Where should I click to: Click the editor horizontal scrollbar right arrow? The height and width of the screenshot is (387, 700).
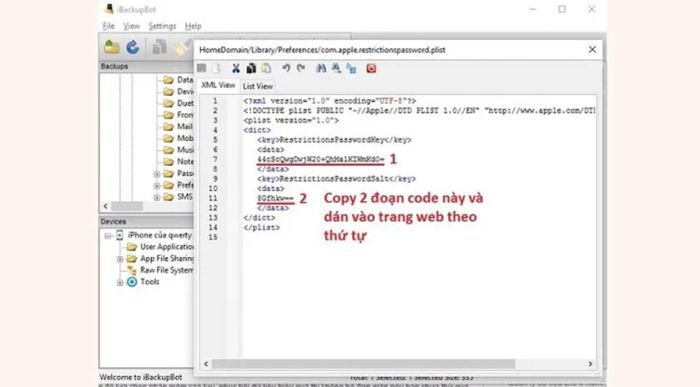pos(590,364)
